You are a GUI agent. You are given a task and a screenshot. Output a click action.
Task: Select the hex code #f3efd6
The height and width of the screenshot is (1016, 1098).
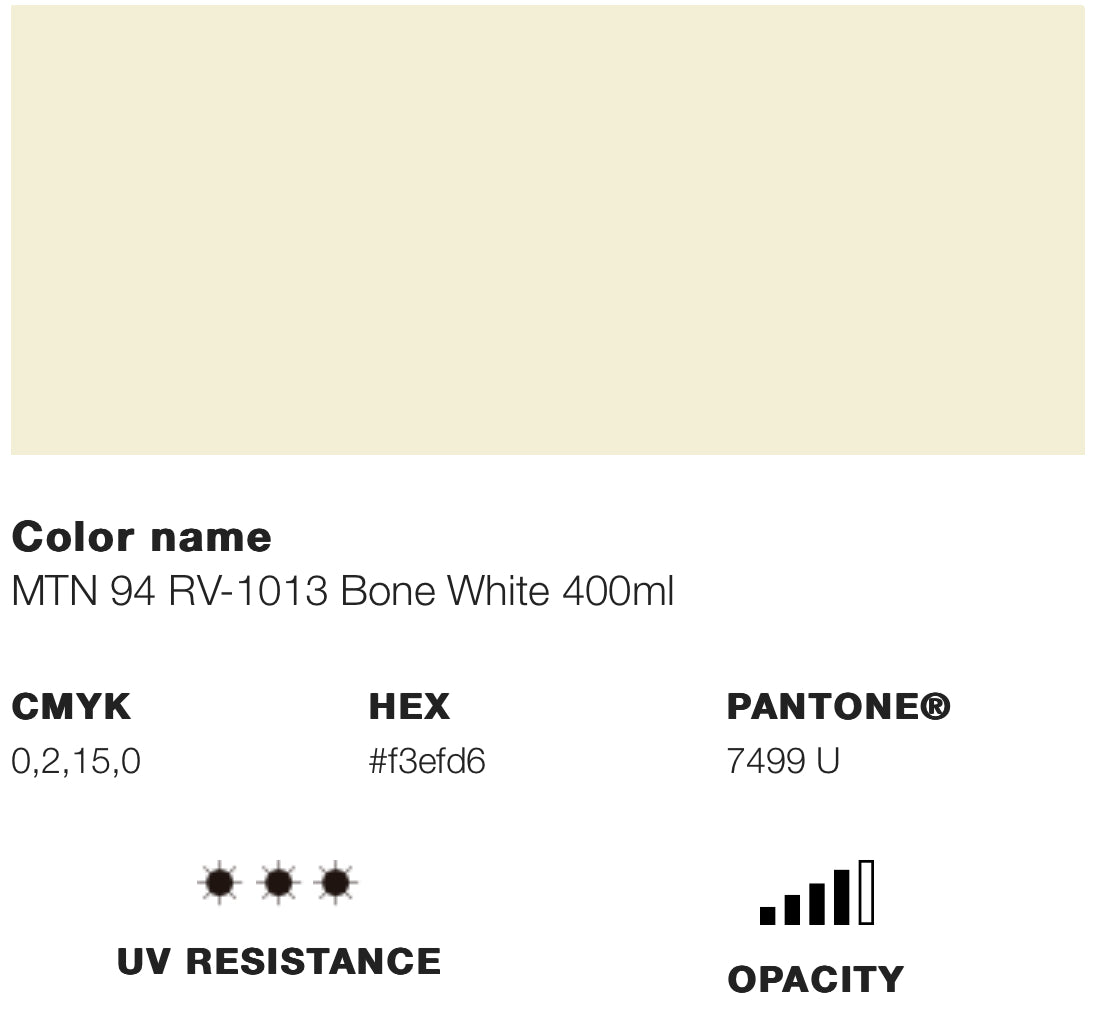click(427, 762)
